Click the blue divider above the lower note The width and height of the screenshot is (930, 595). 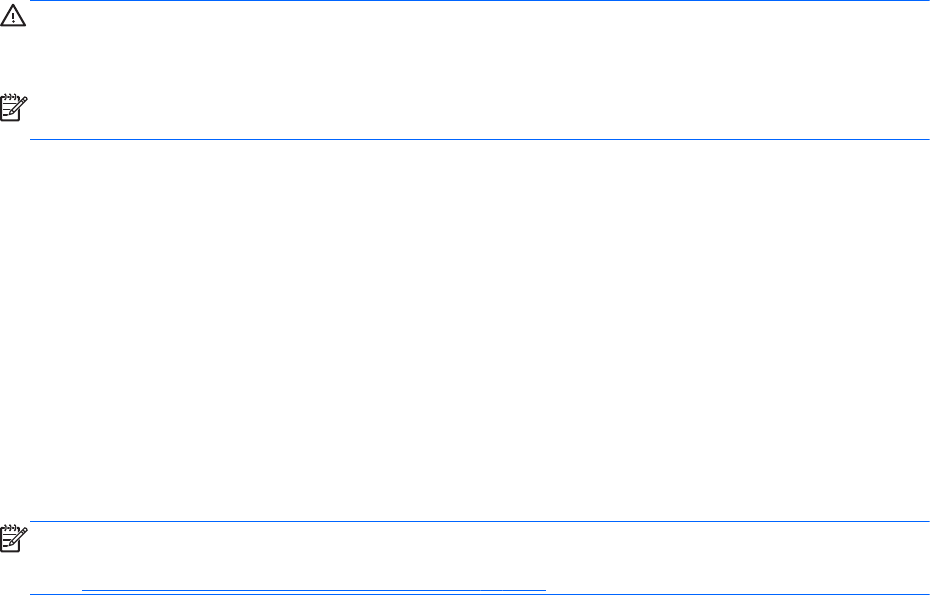(x=480, y=521)
